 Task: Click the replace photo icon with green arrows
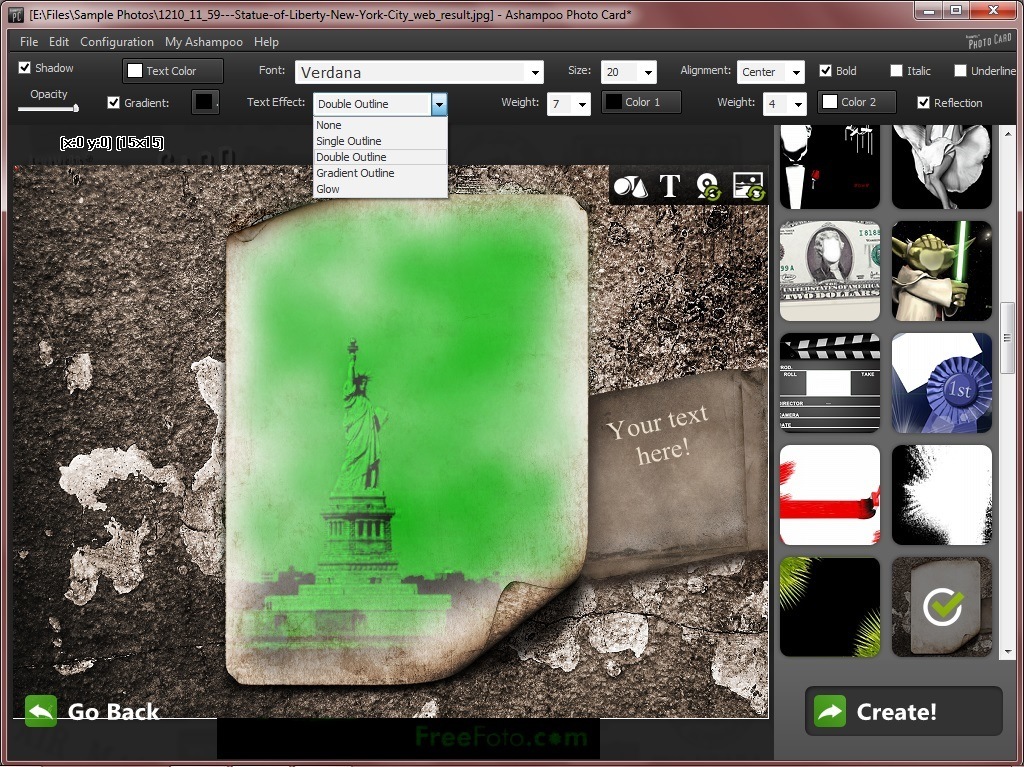click(748, 187)
